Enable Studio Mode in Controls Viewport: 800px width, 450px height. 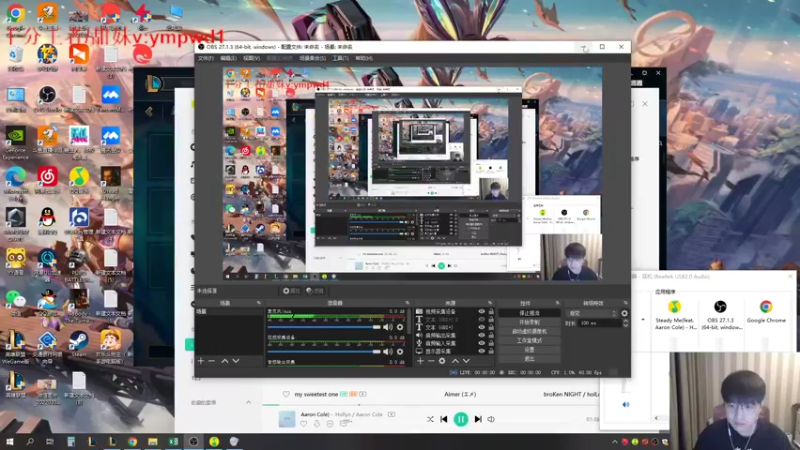point(529,340)
